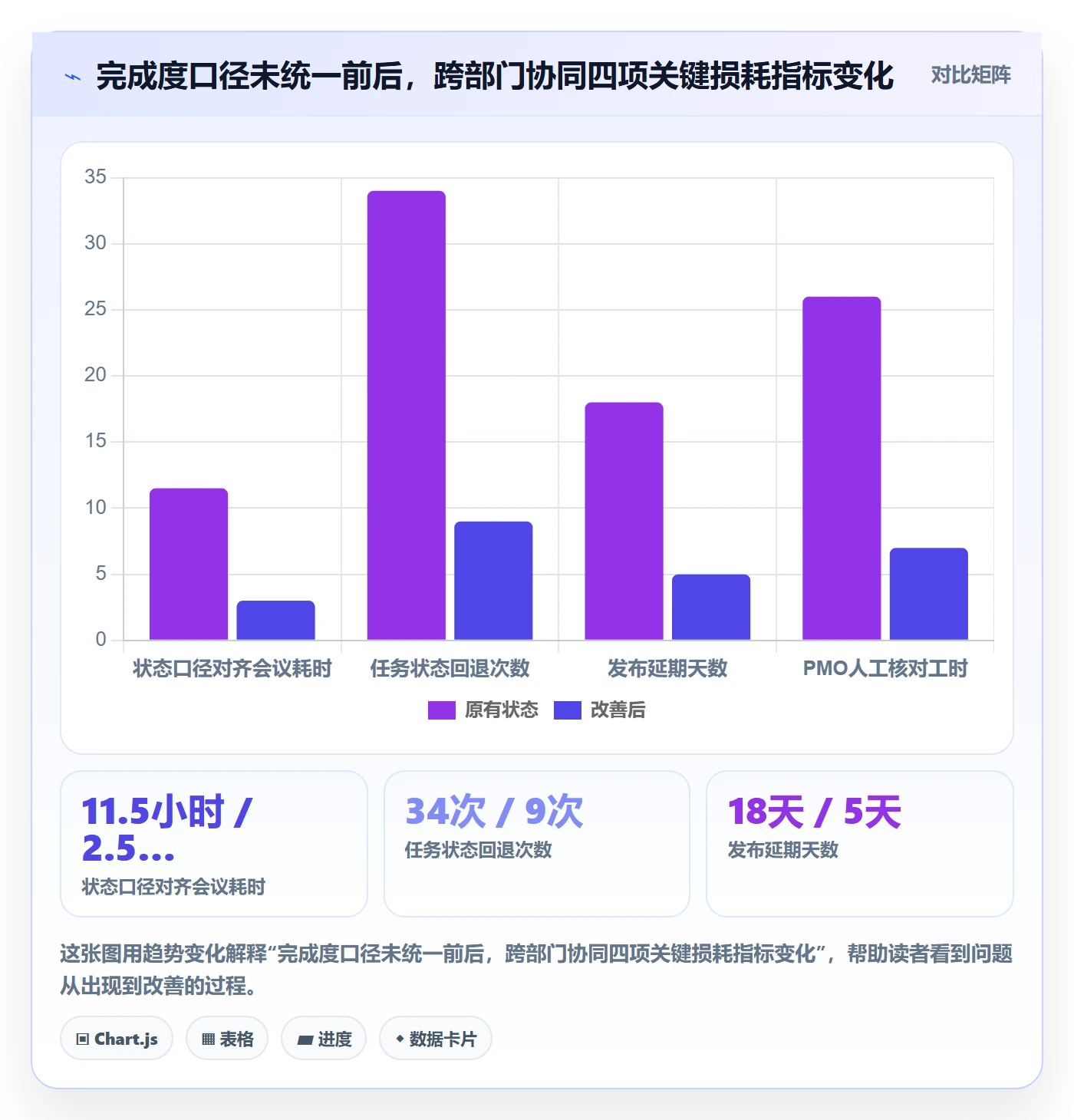Toggle the 原有状态 legend item

pyautogui.click(x=483, y=710)
